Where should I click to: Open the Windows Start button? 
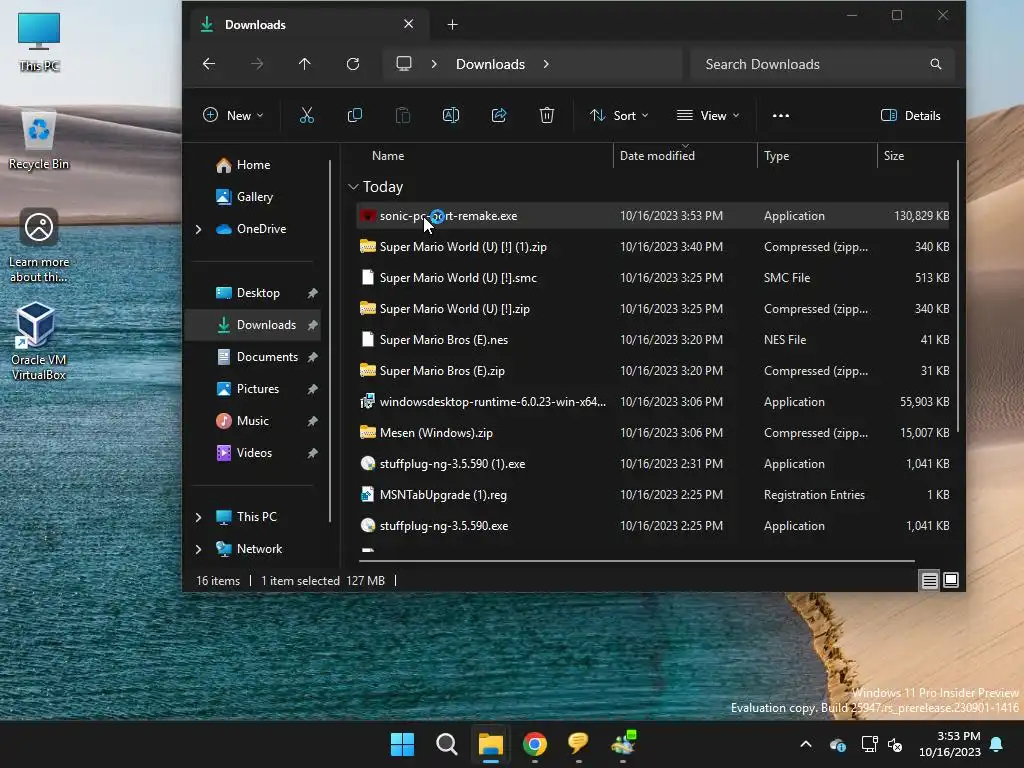(402, 744)
